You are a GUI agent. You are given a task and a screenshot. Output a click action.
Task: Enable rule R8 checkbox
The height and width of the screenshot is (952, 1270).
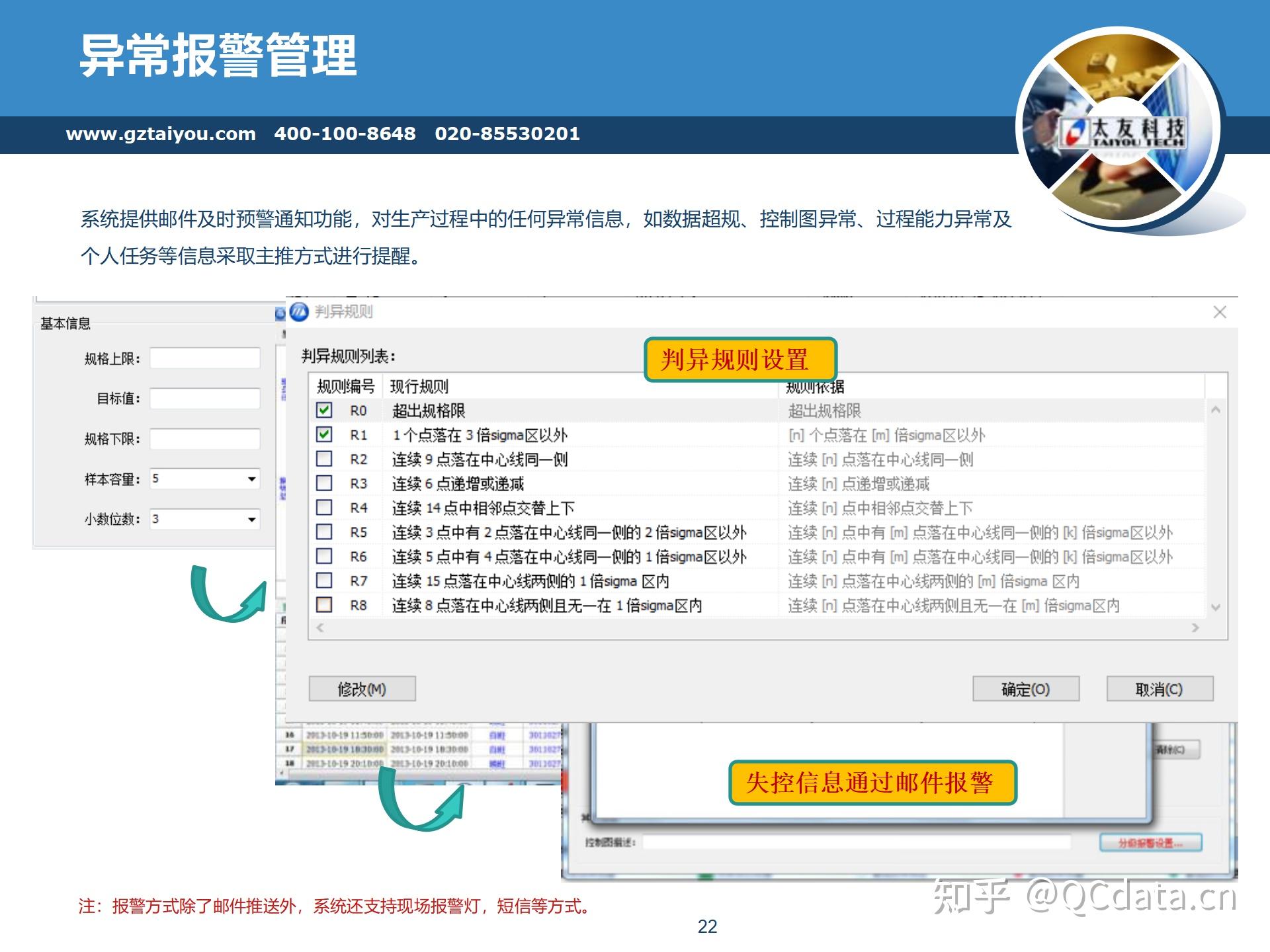tap(324, 606)
